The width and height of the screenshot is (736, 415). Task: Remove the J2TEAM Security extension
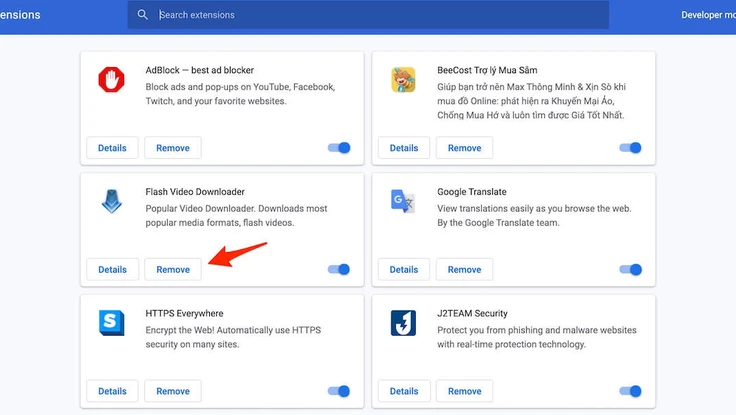pyautogui.click(x=464, y=391)
